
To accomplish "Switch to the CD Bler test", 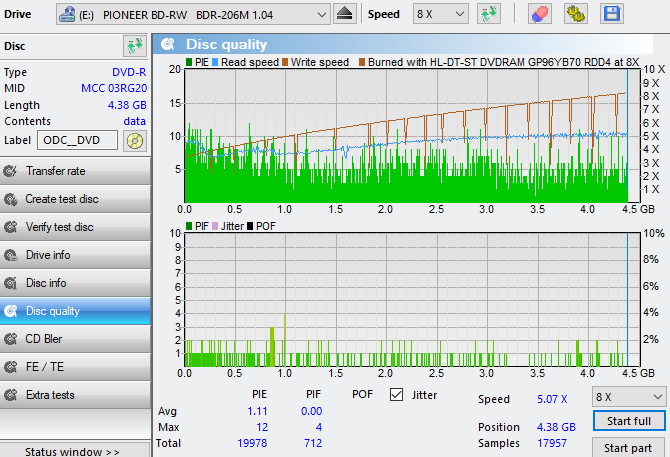I will tap(75, 339).
